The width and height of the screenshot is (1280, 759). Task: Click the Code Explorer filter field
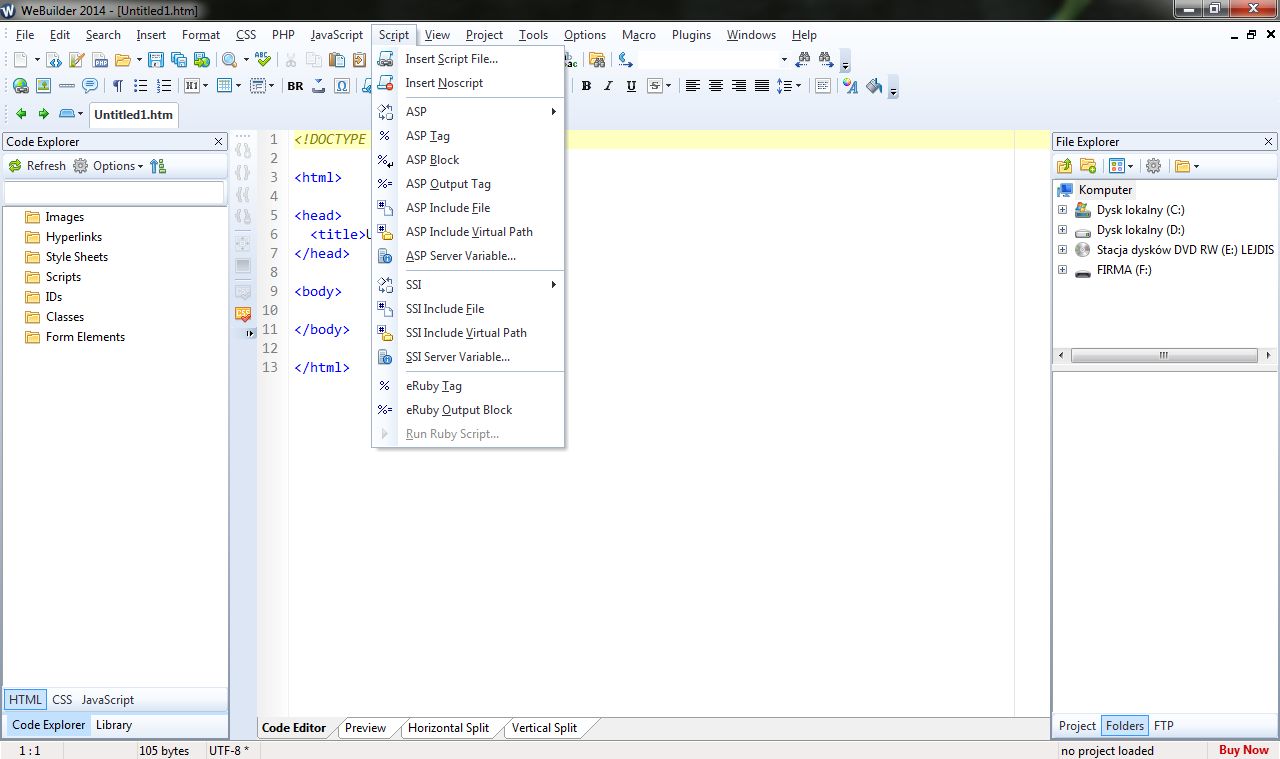coord(114,192)
